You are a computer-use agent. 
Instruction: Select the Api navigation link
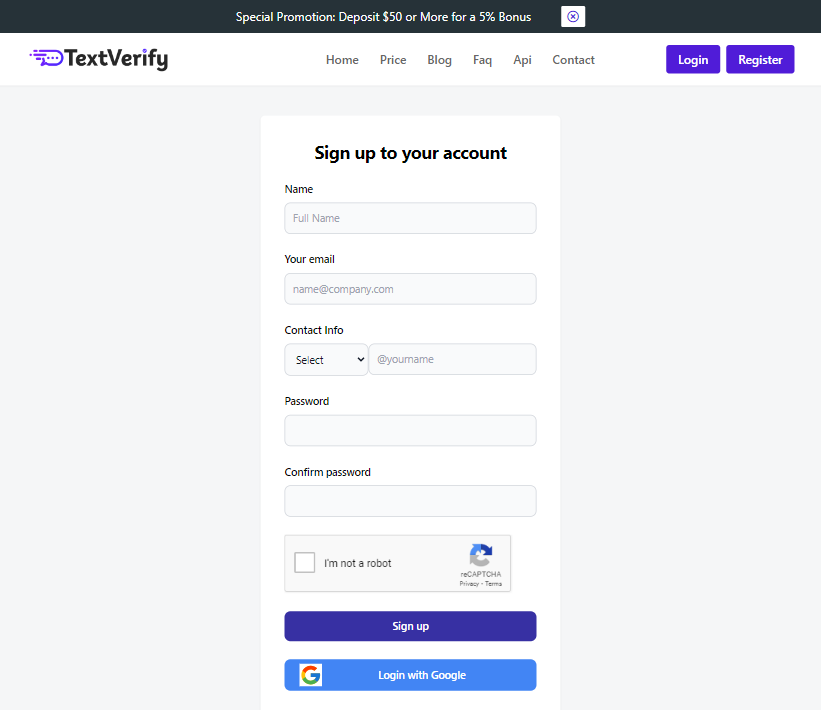click(x=522, y=60)
